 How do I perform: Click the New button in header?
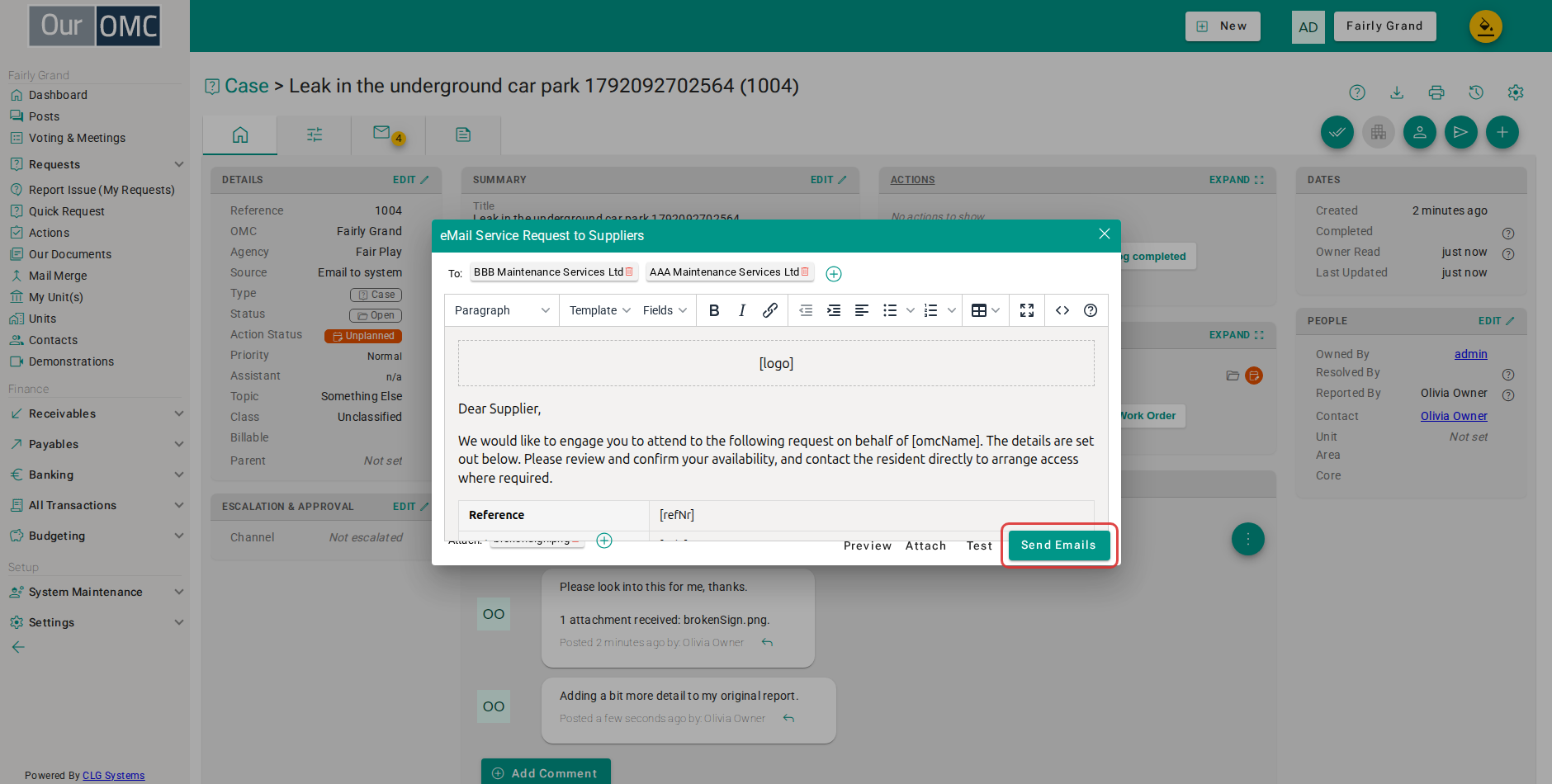coord(1223,26)
